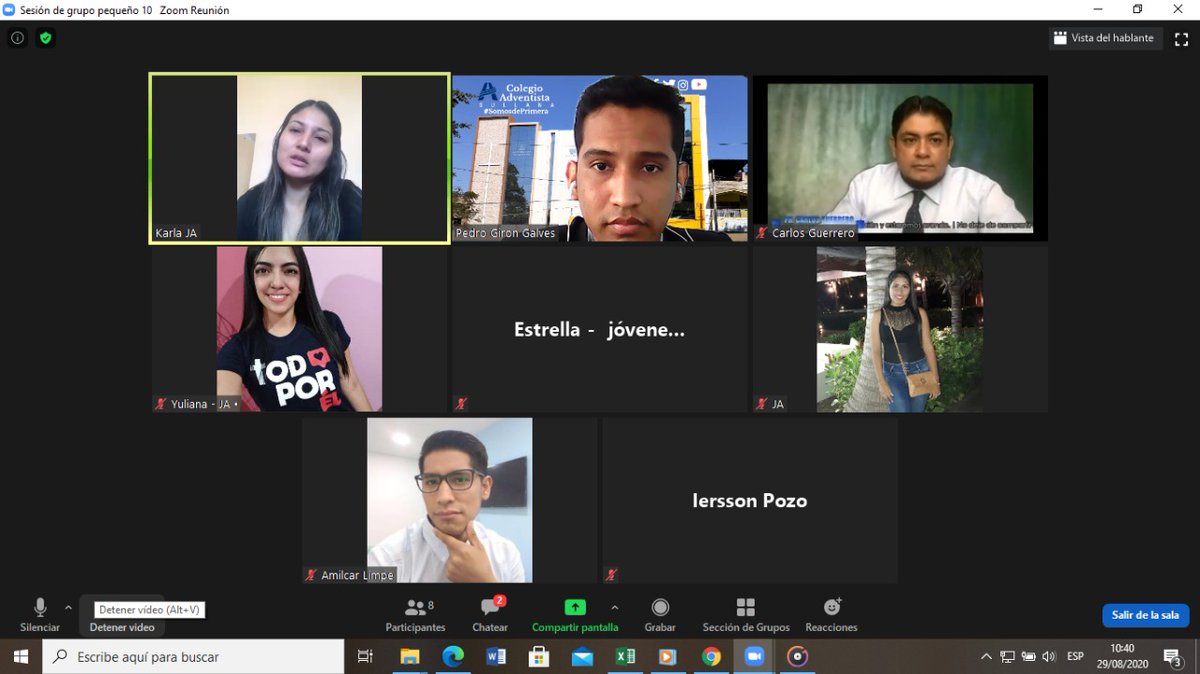Expand the audio options chevron next to Silenciar

pos(68,607)
